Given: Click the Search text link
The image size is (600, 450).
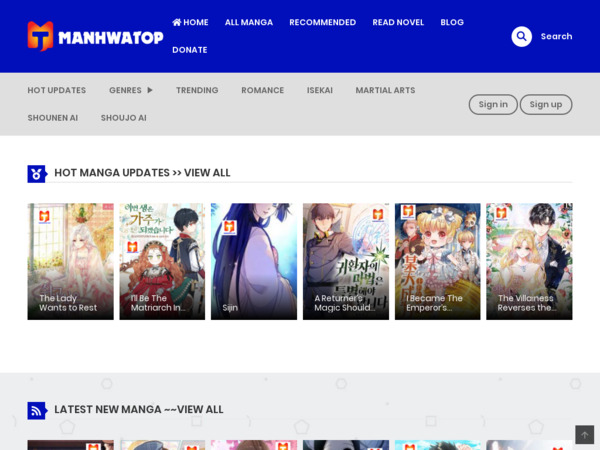Looking at the screenshot, I should [x=556, y=36].
